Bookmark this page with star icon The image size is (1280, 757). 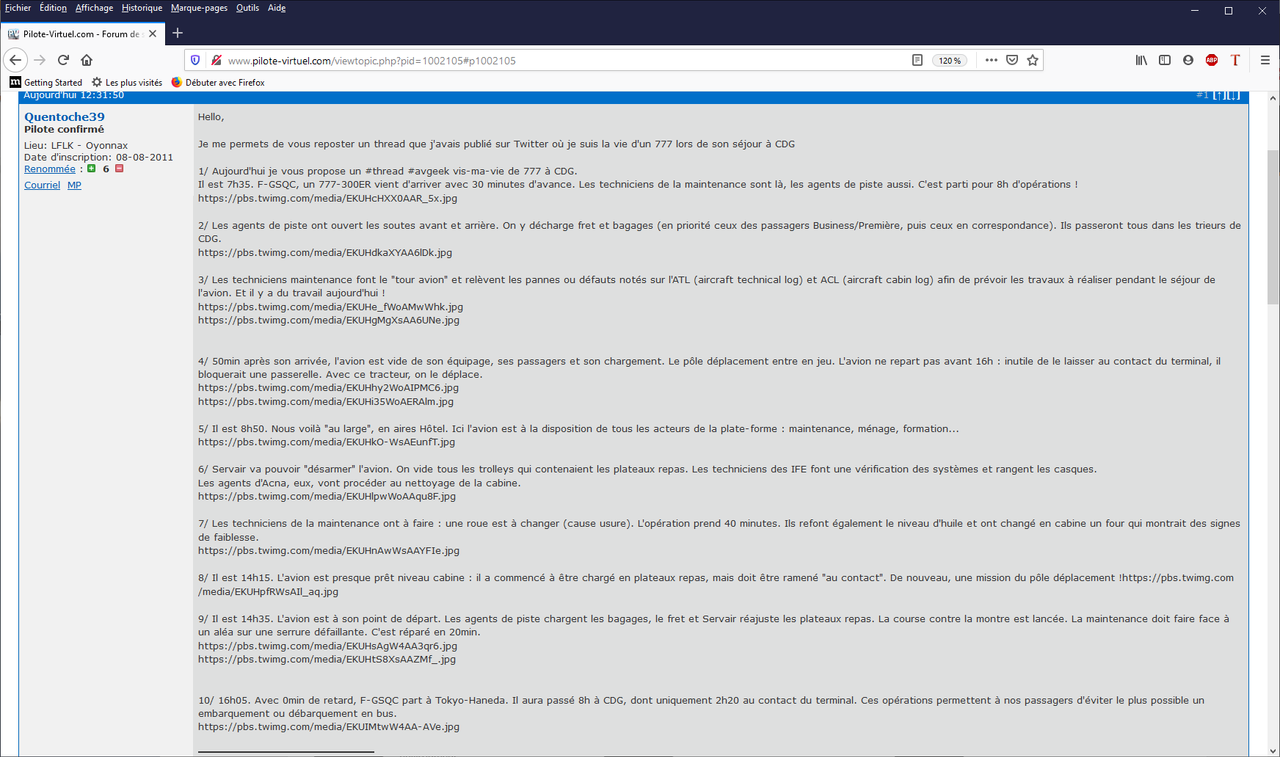[1033, 60]
